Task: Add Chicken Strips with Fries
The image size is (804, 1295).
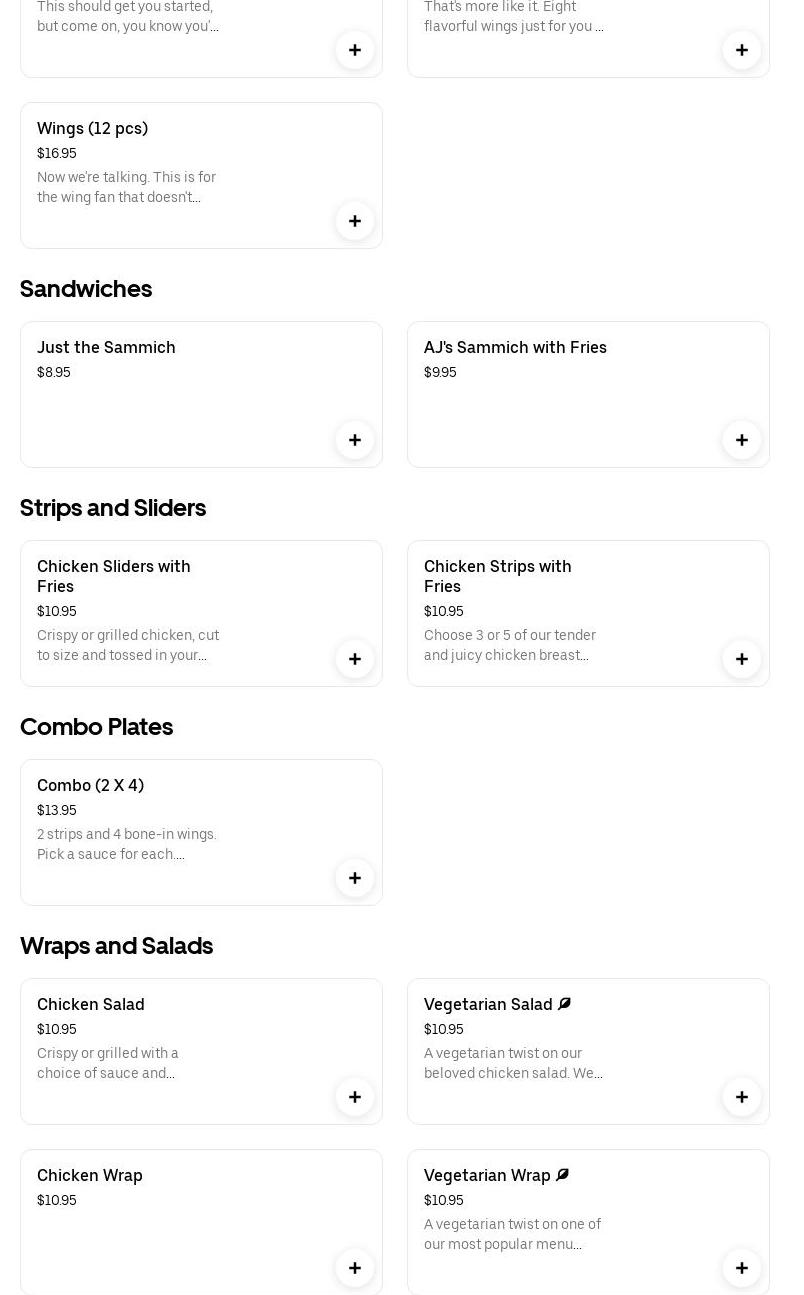Action: pos(742,659)
